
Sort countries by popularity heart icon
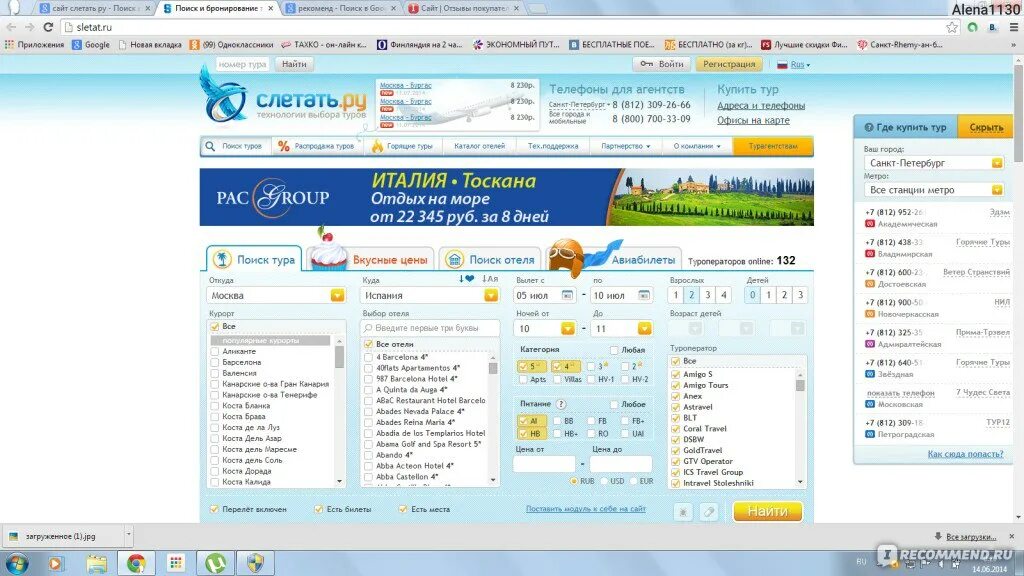tap(466, 279)
